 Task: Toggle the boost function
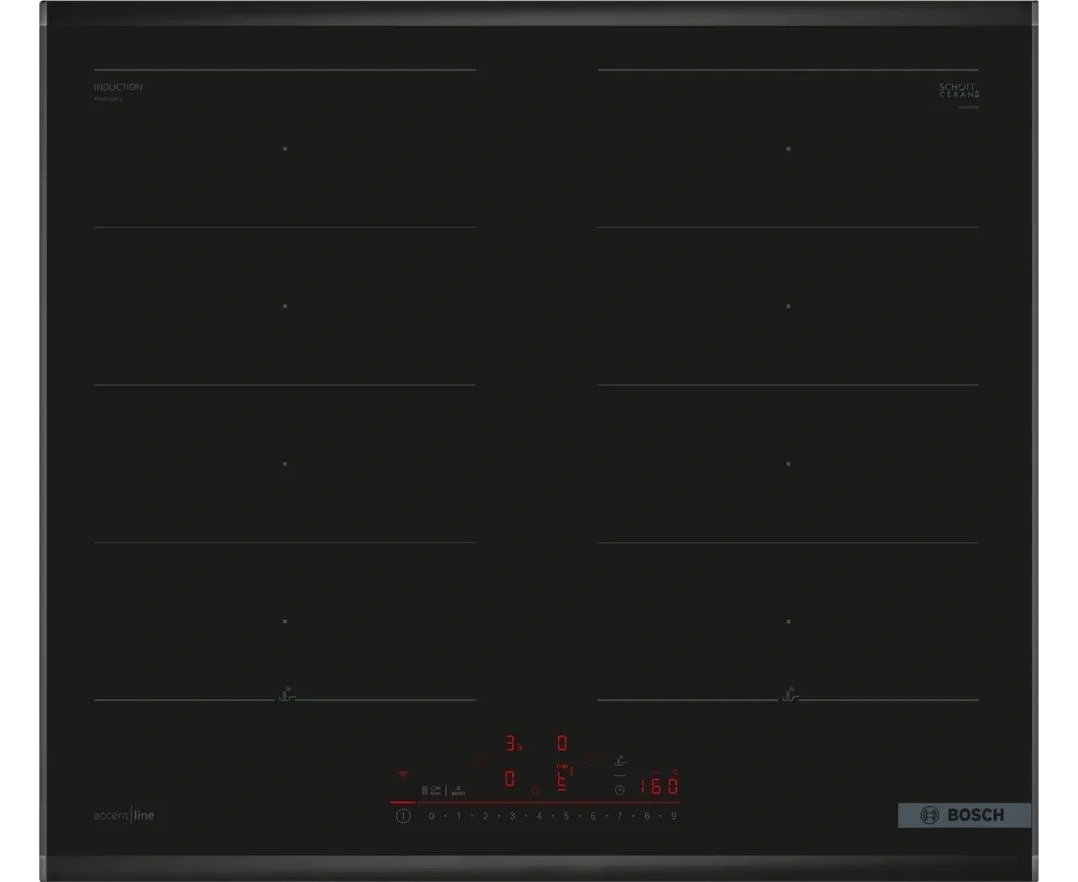pyautogui.click(x=458, y=790)
